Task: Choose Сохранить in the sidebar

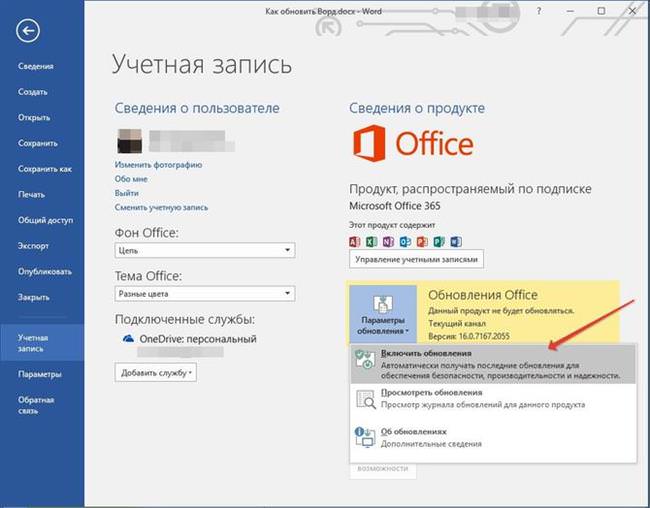Action: click(38, 143)
